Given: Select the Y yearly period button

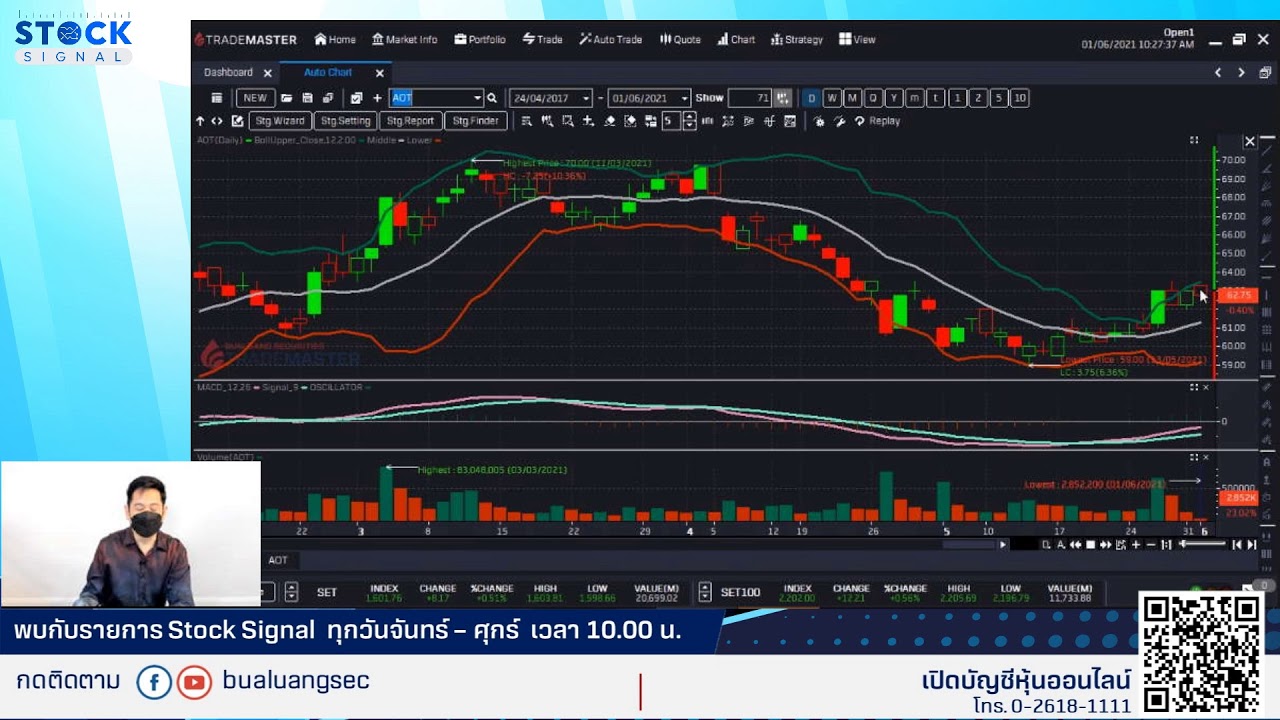Looking at the screenshot, I should coord(894,98).
